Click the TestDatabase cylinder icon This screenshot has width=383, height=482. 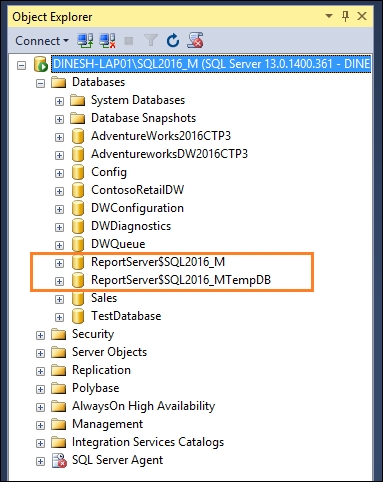pos(78,316)
